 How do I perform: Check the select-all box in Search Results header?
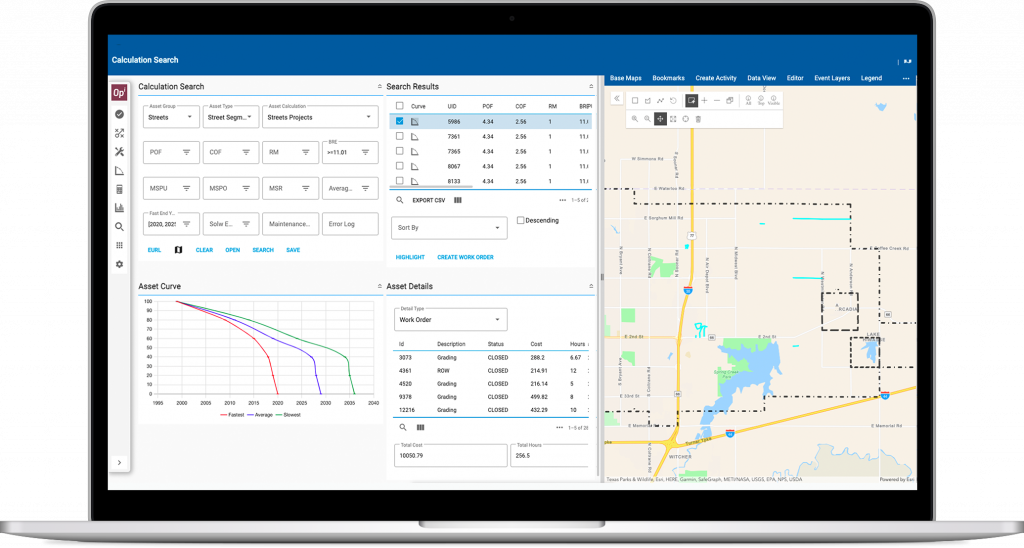400,105
